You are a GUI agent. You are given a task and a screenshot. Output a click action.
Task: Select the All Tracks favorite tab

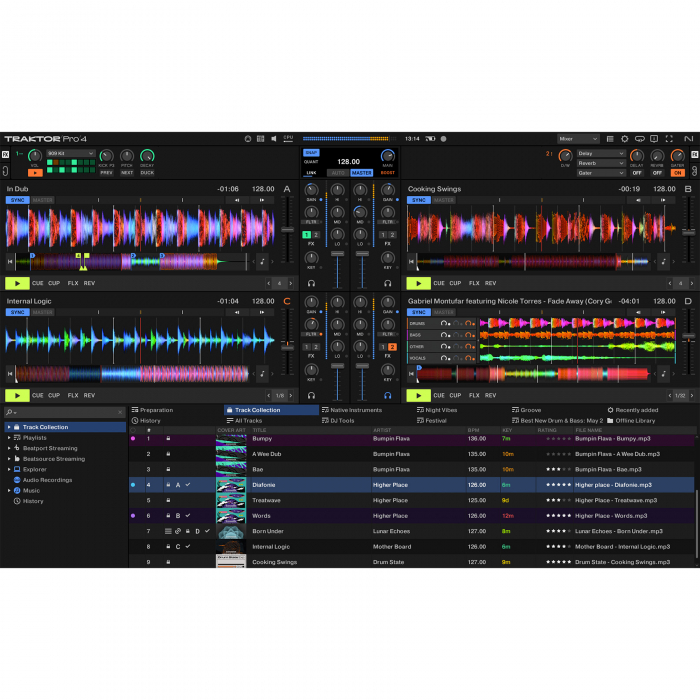coord(247,421)
